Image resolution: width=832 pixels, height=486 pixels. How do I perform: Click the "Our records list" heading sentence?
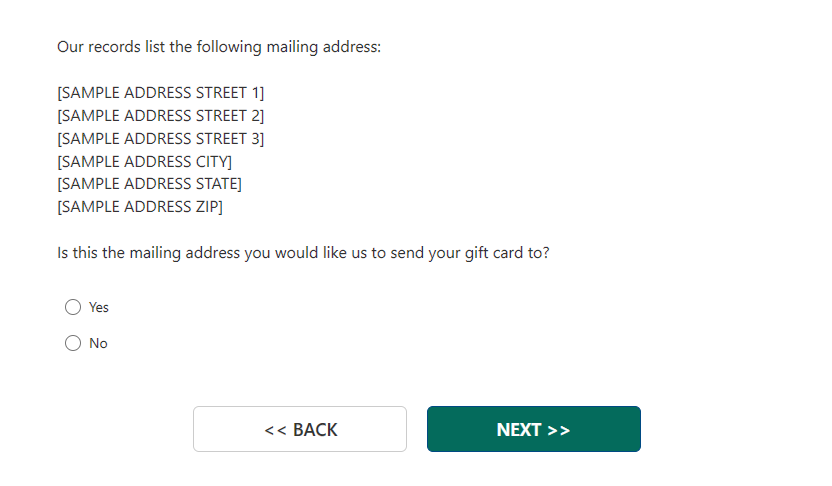[x=219, y=47]
